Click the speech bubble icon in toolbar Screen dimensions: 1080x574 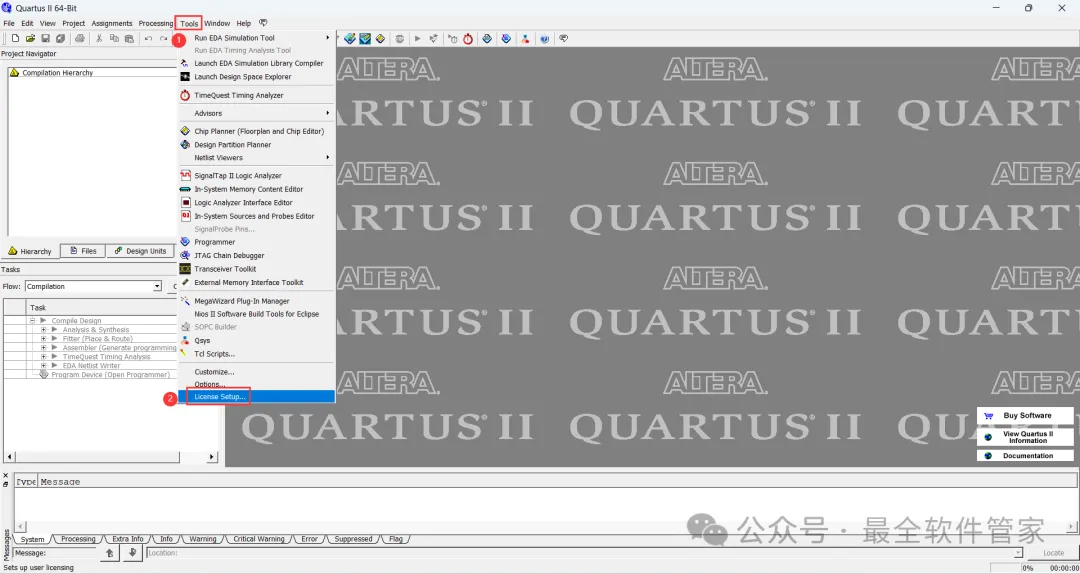[x=563, y=39]
